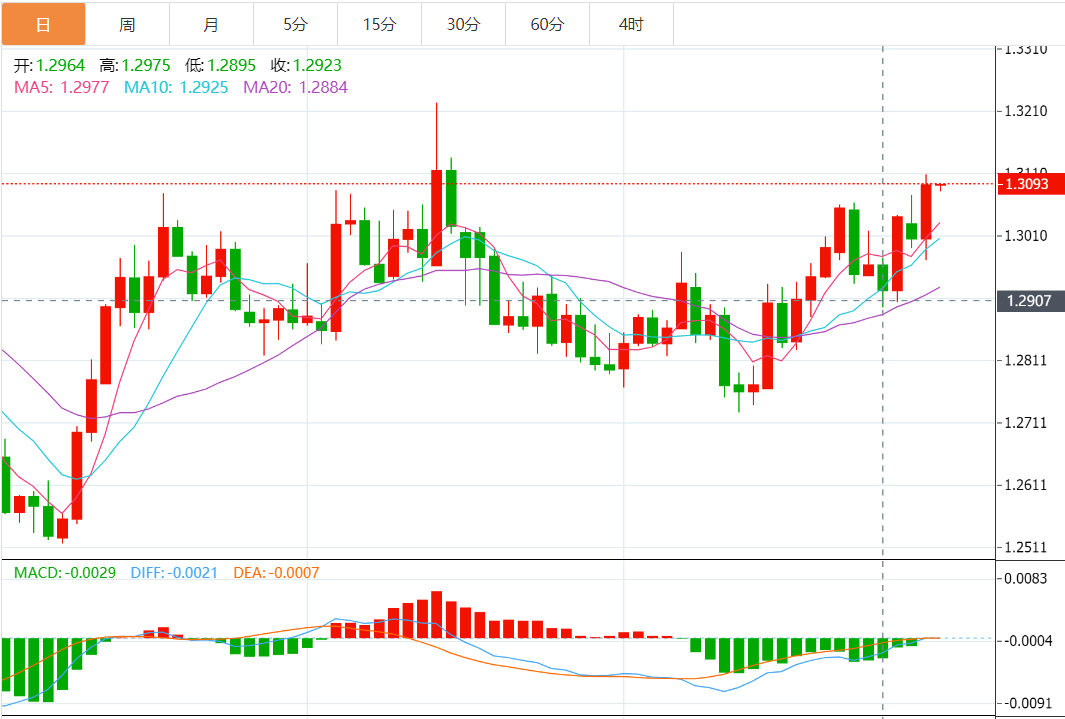The width and height of the screenshot is (1065, 719).
Task: Open the 5分 timeframe tab
Action: 295,24
